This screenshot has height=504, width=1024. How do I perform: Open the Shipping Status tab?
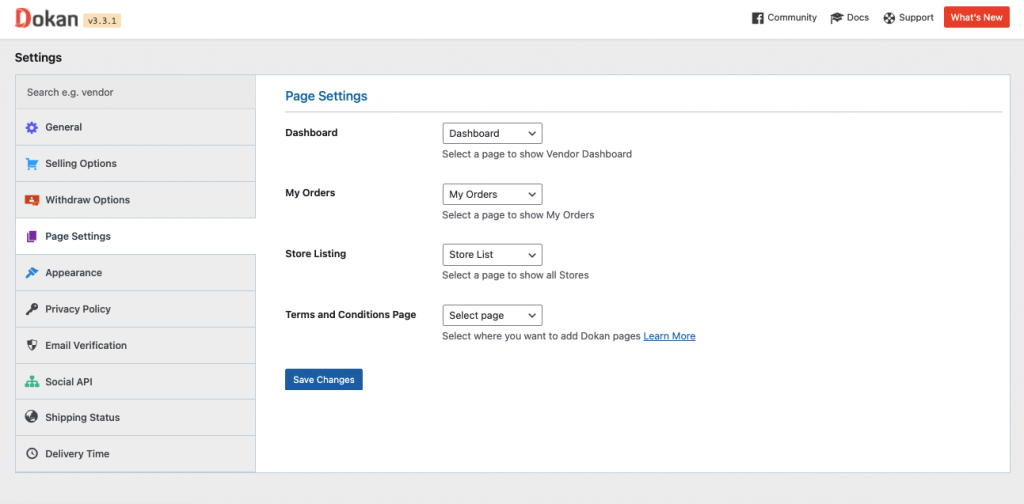pos(136,418)
